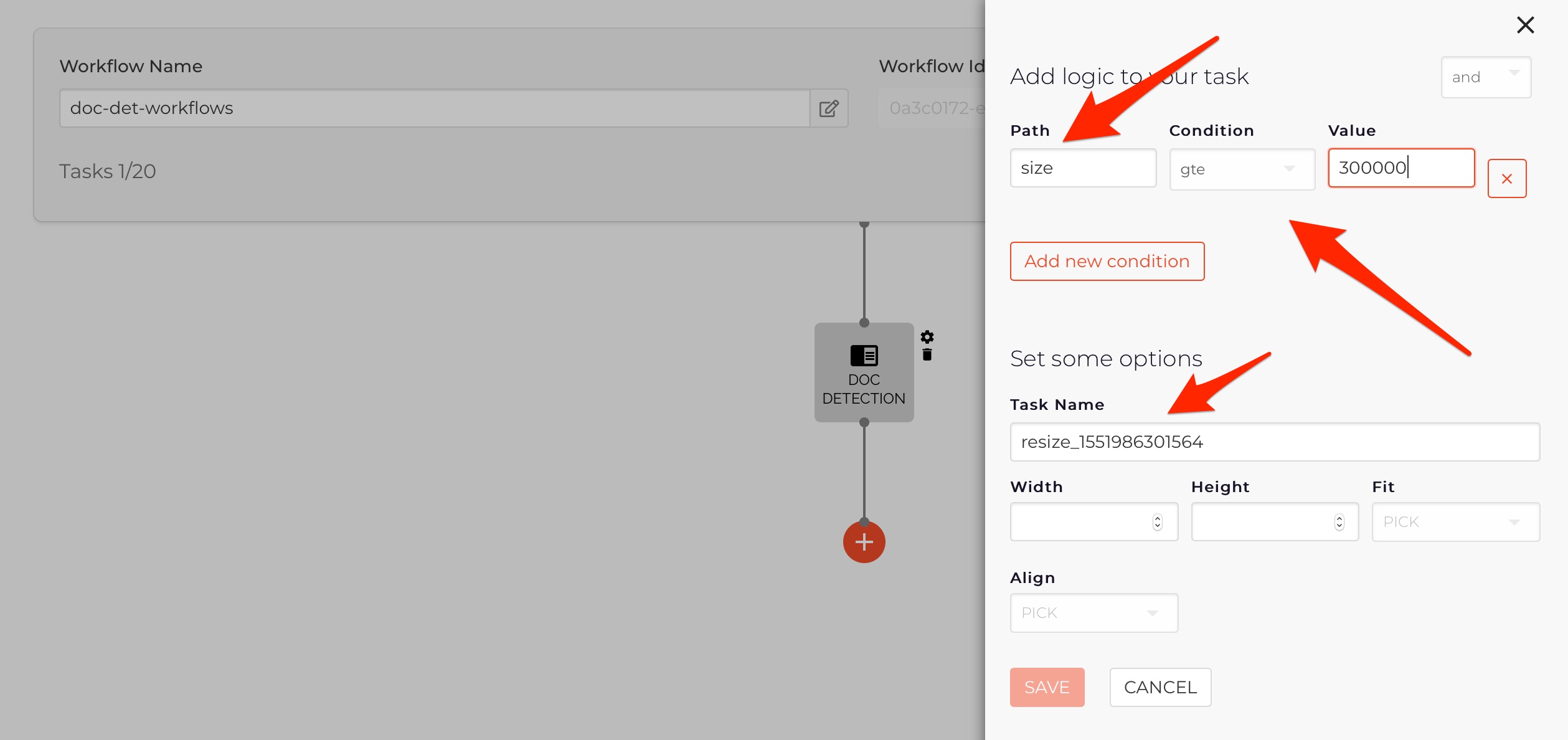Screen dimensions: 1568x740
Task: Click Add new condition button
Action: coord(1107,261)
